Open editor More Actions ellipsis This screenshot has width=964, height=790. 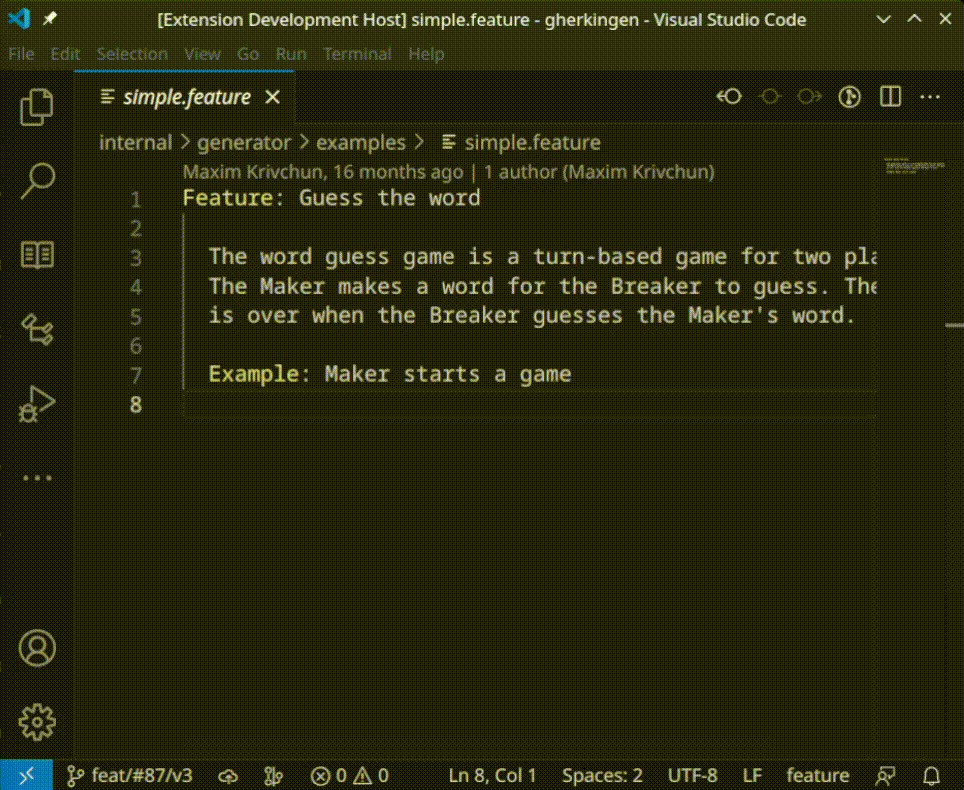[930, 97]
